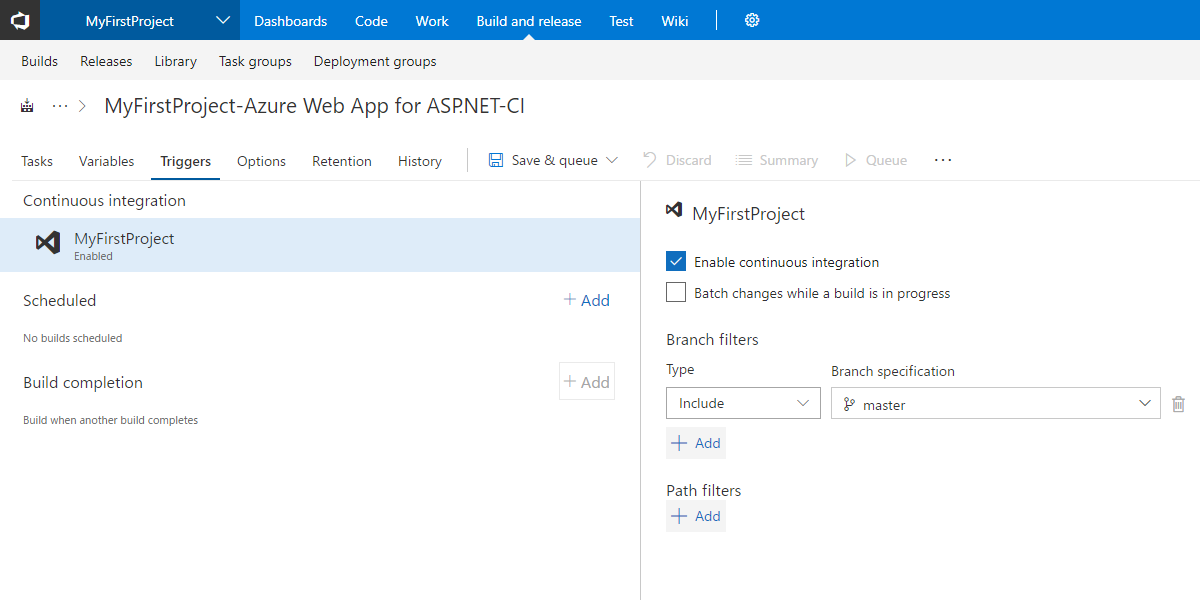
Task: Switch to the Tasks tab
Action: point(37,161)
